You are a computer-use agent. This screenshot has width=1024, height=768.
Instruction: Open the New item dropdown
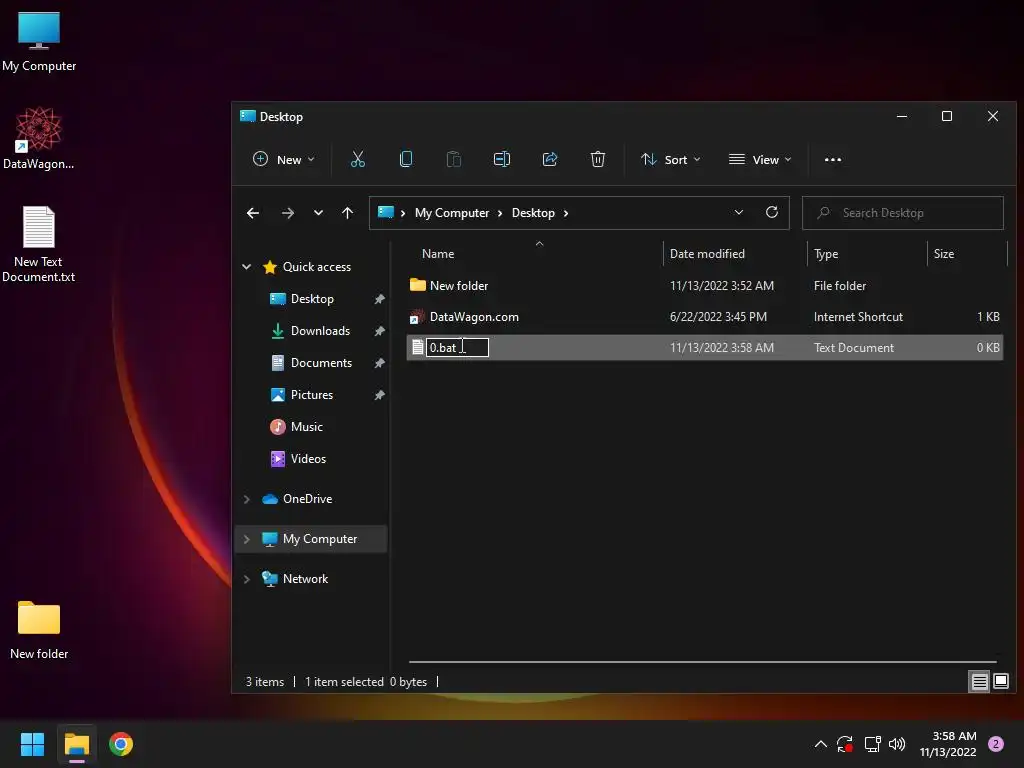tap(283, 159)
